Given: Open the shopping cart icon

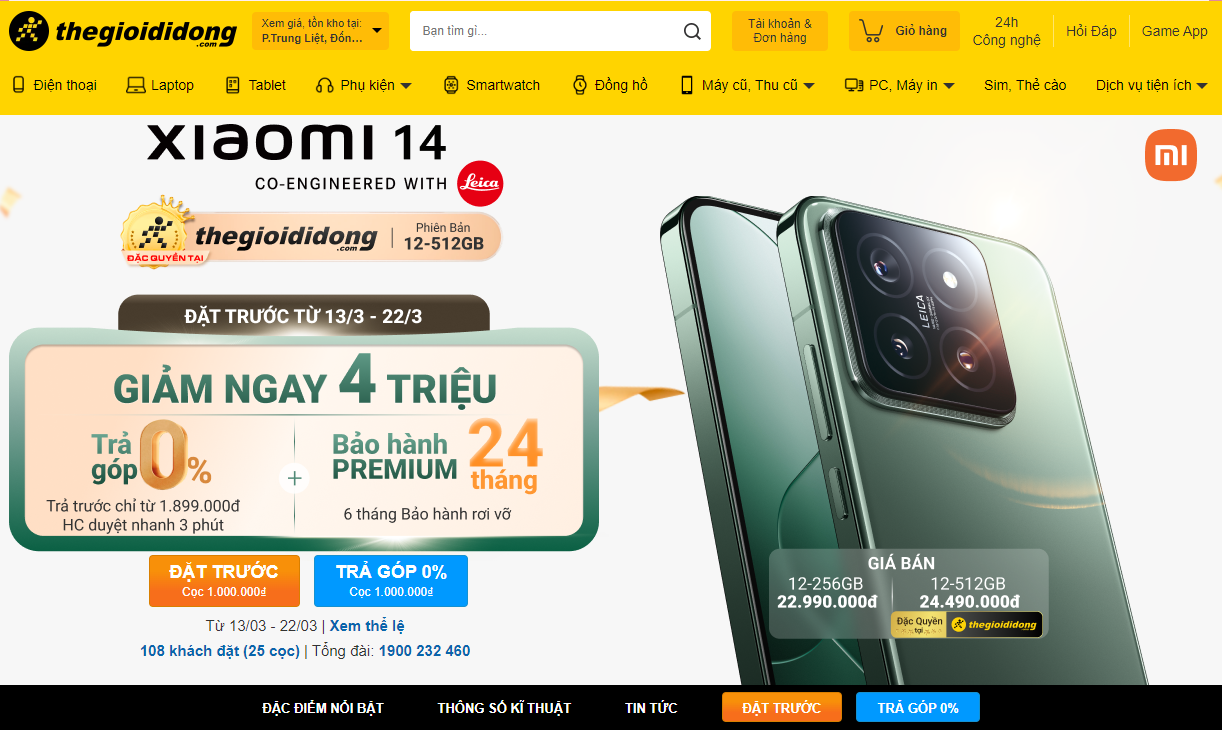Looking at the screenshot, I should click(x=871, y=31).
